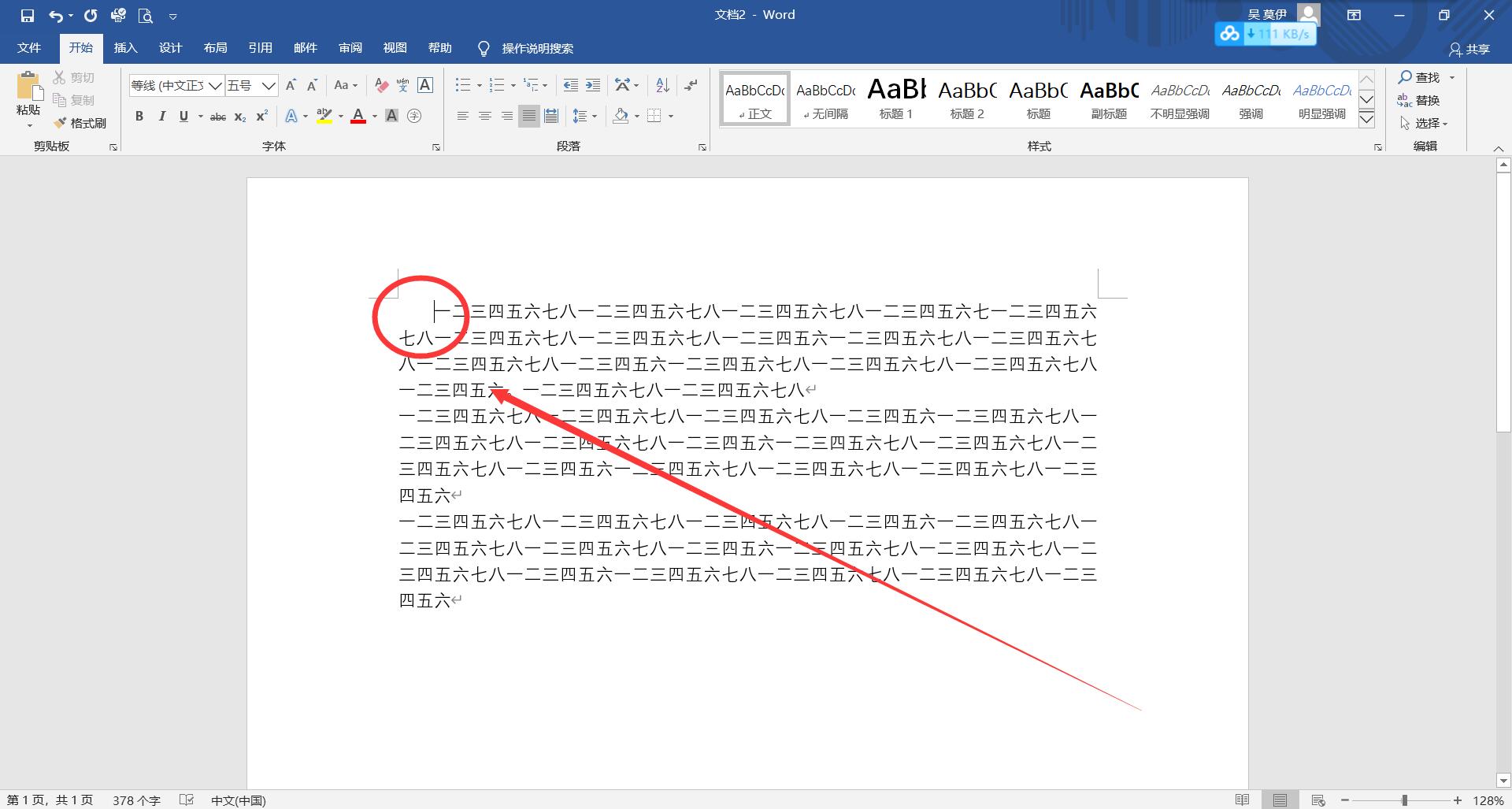Switch to the 插入 (Insert) tab
The image size is (1512, 809).
pos(125,48)
